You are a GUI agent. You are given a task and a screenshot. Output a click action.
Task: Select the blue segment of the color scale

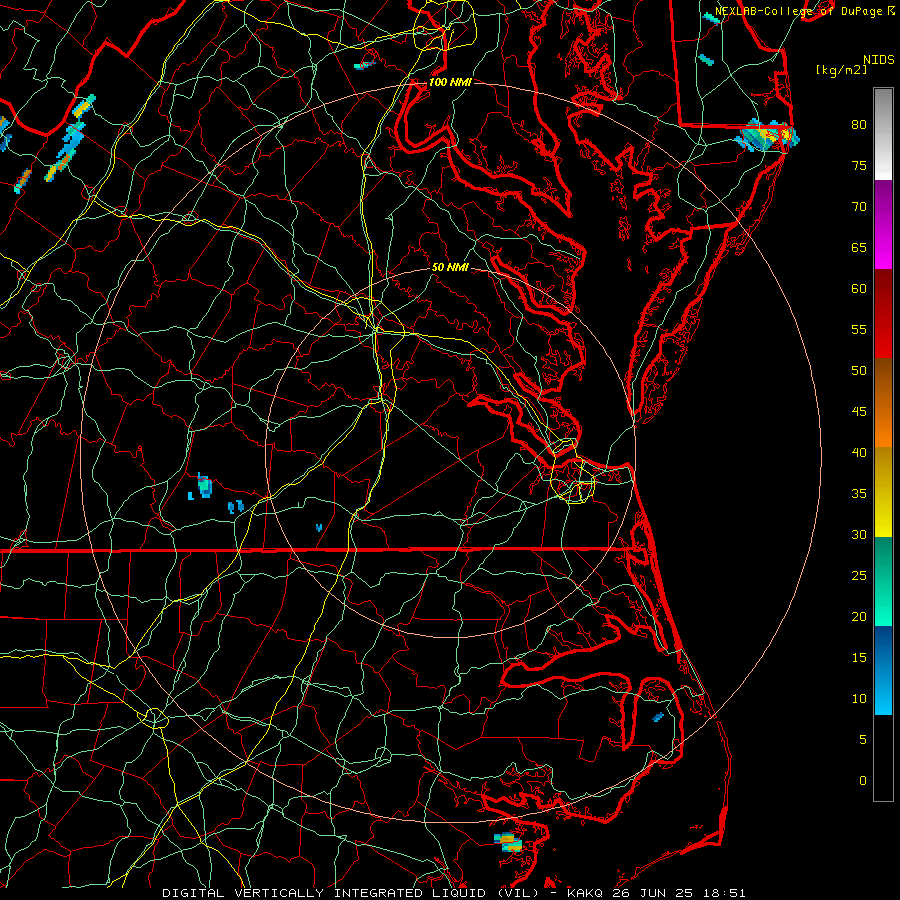883,670
